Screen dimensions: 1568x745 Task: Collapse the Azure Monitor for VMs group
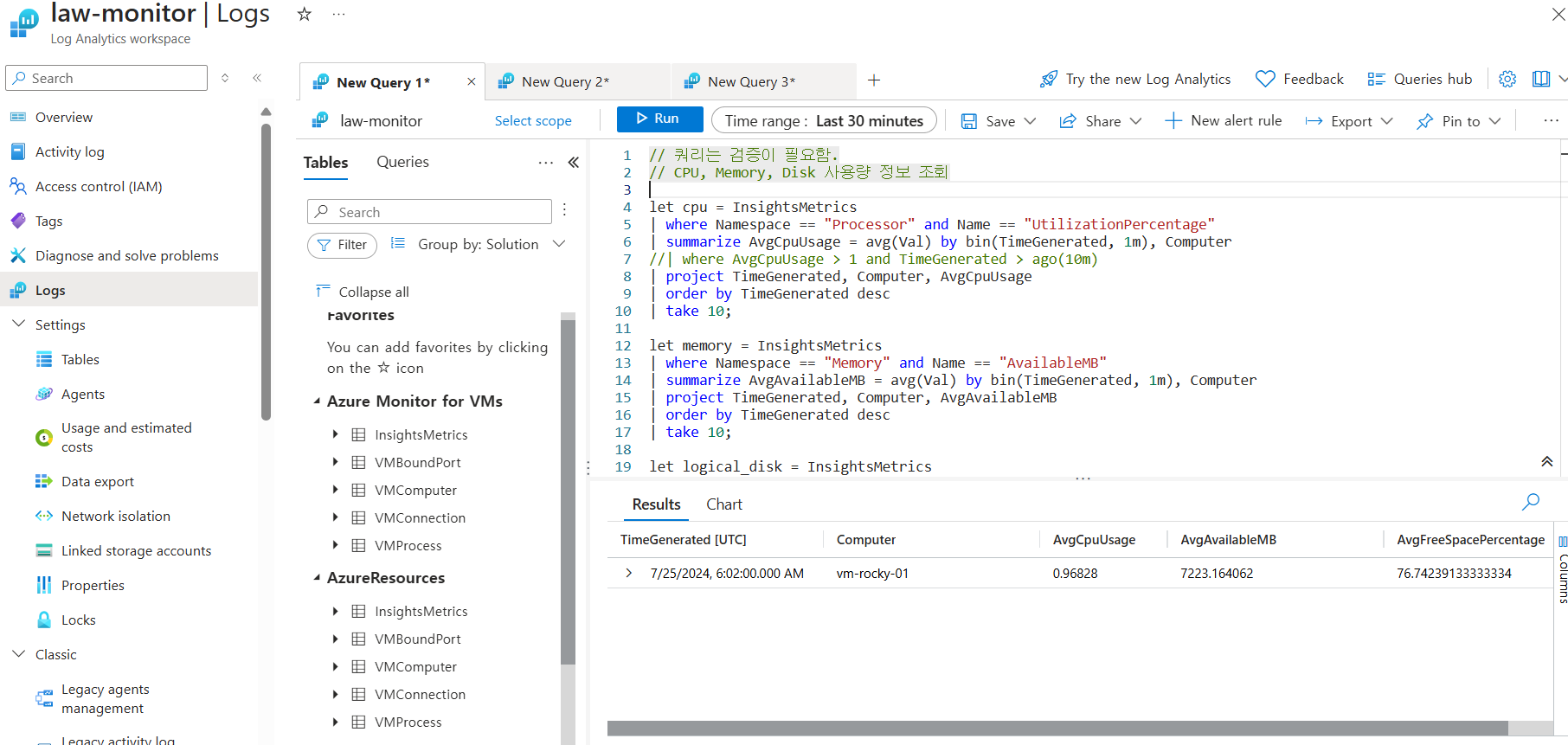coord(318,401)
